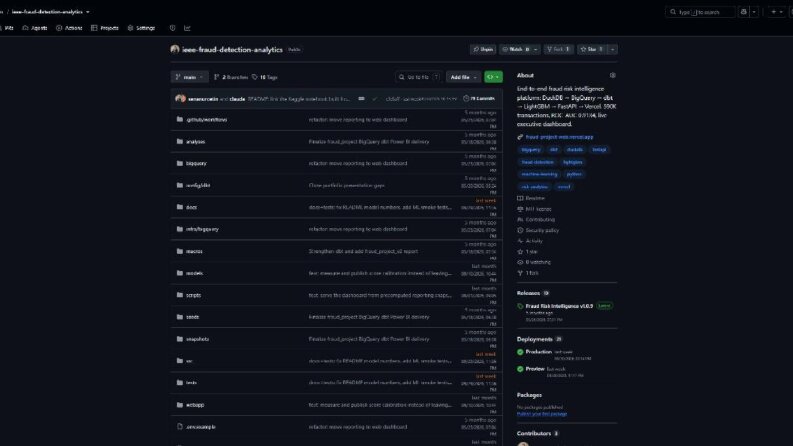
Task: Open the snapshots folder
Action: [197, 339]
